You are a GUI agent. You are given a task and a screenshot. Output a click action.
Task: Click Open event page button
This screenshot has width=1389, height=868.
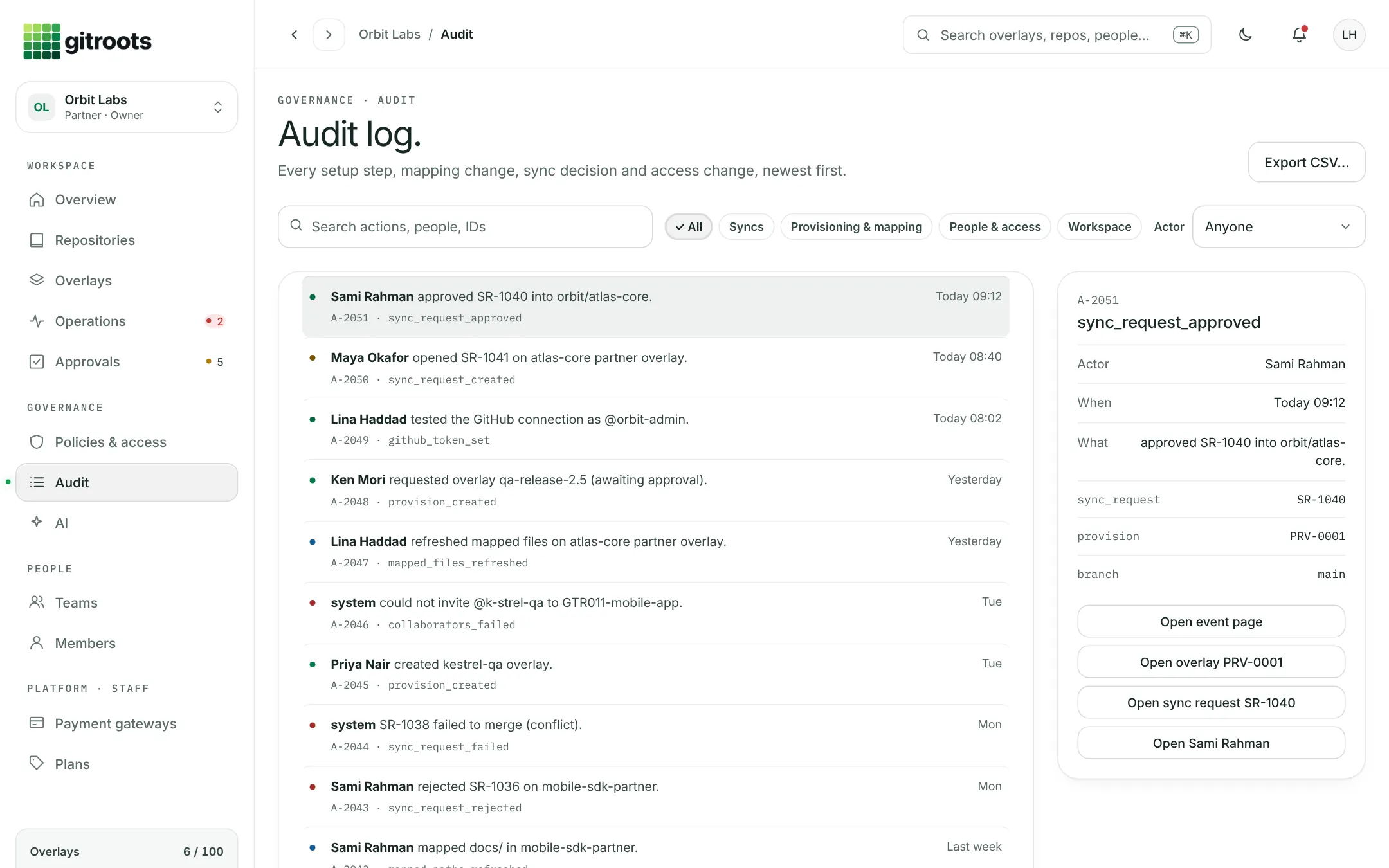pos(1211,622)
